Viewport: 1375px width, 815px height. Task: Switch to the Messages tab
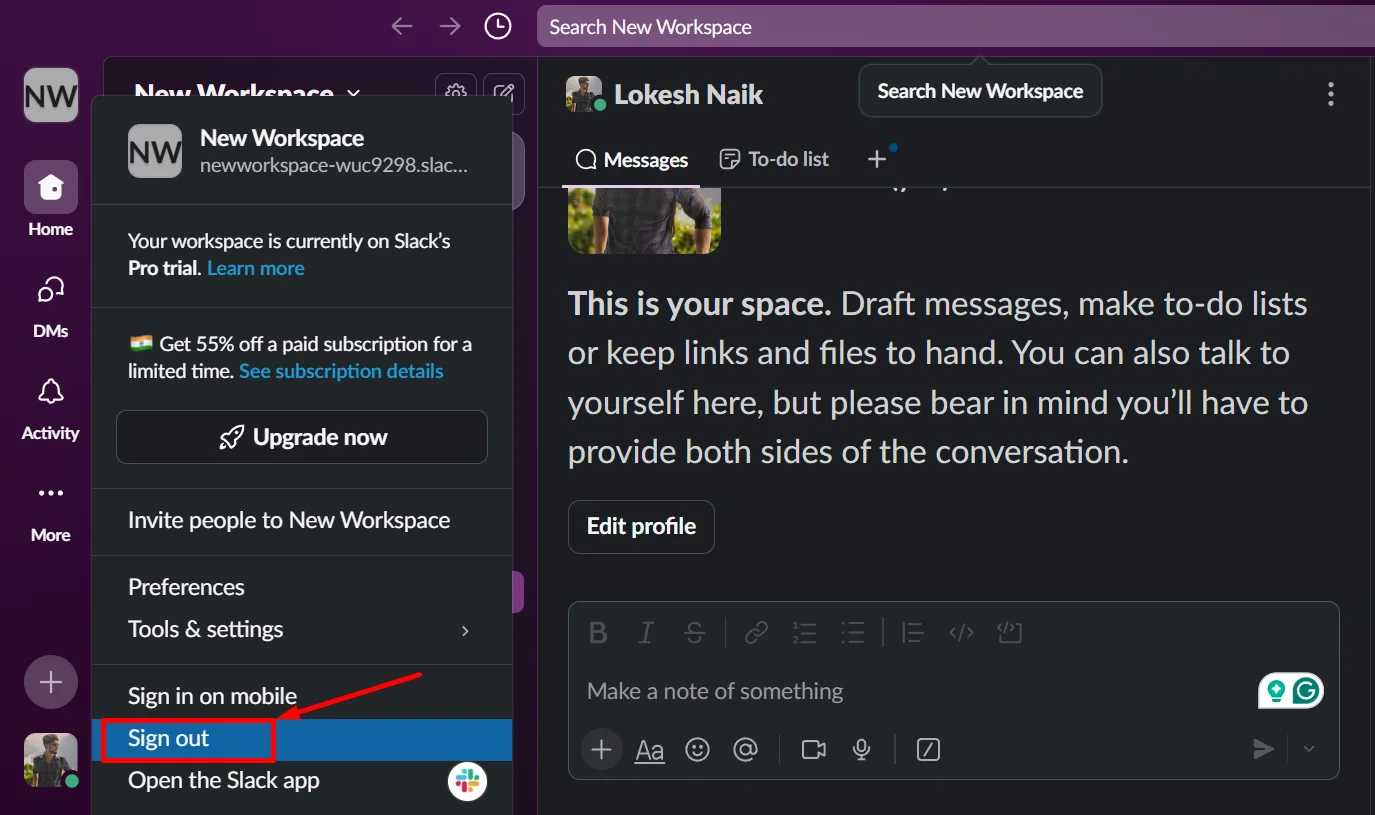[631, 160]
